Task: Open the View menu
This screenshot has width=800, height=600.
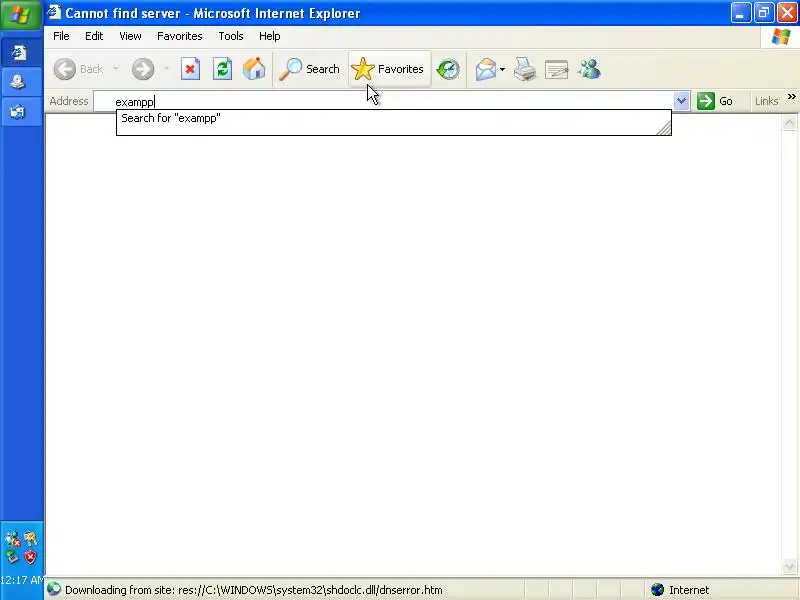Action: (x=130, y=36)
